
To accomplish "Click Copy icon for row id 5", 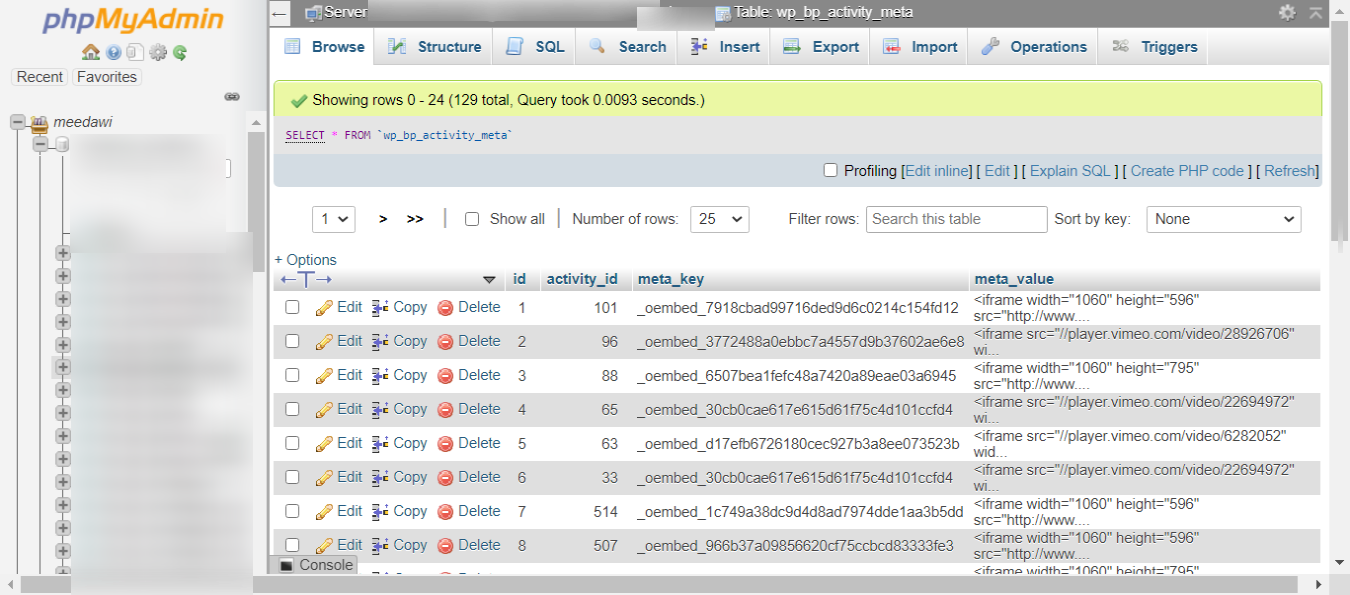I will pyautogui.click(x=380, y=444).
